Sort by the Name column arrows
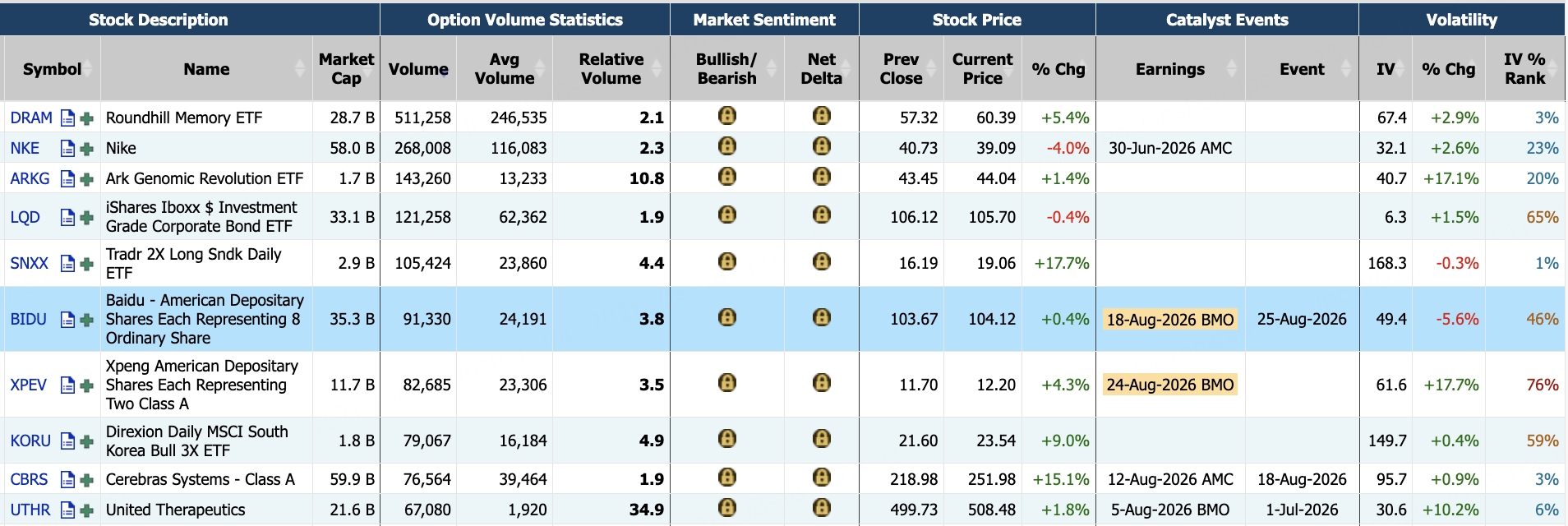The width and height of the screenshot is (1568, 526). tap(300, 69)
